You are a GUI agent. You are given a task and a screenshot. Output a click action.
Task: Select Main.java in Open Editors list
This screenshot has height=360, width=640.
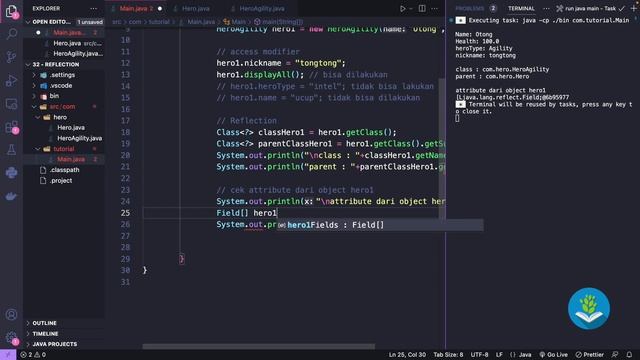[69, 33]
